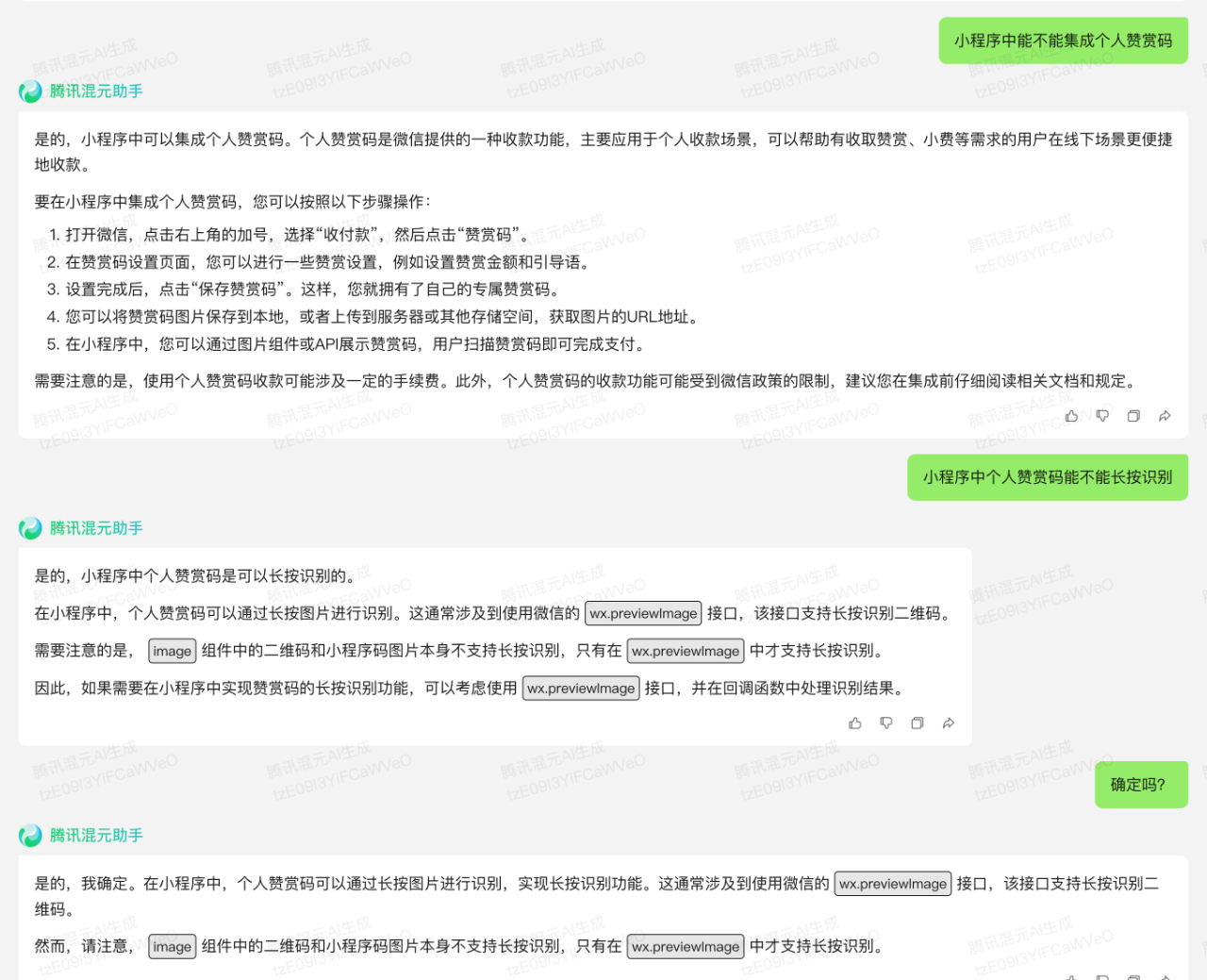The width and height of the screenshot is (1207, 980).
Task: Click wx.previewImage chip before 接口，该接口支持长按识别二维码 in second reply
Action: click(643, 613)
